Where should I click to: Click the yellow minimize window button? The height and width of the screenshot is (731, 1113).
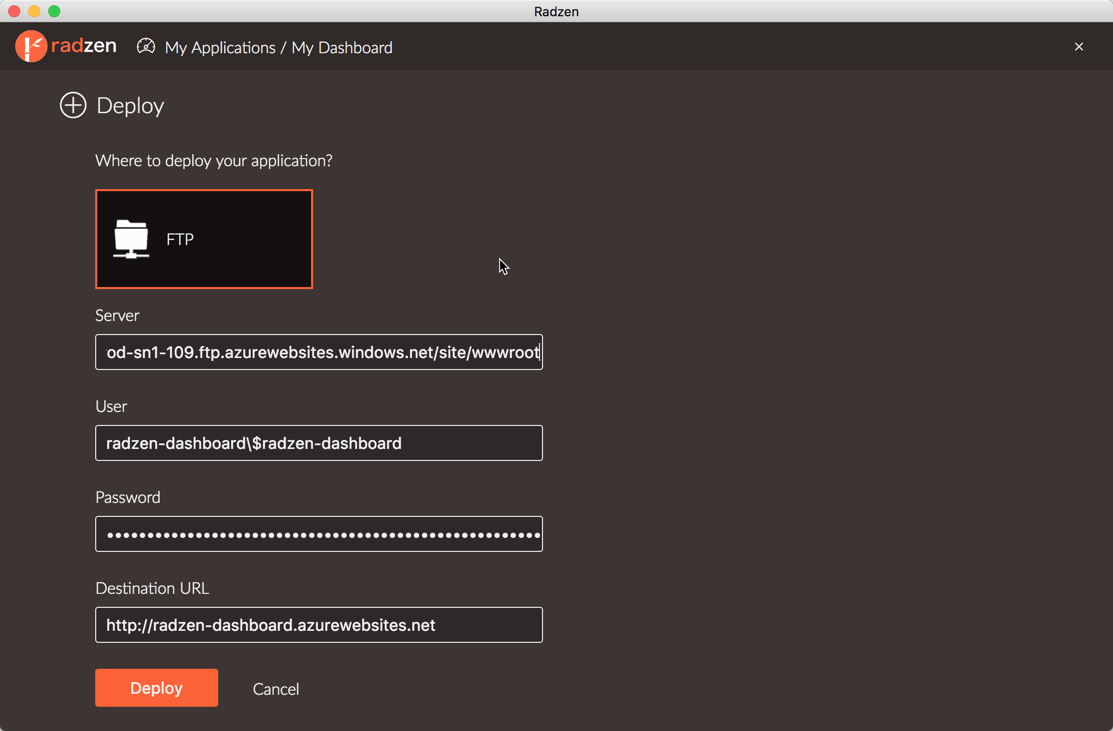pyautogui.click(x=34, y=11)
